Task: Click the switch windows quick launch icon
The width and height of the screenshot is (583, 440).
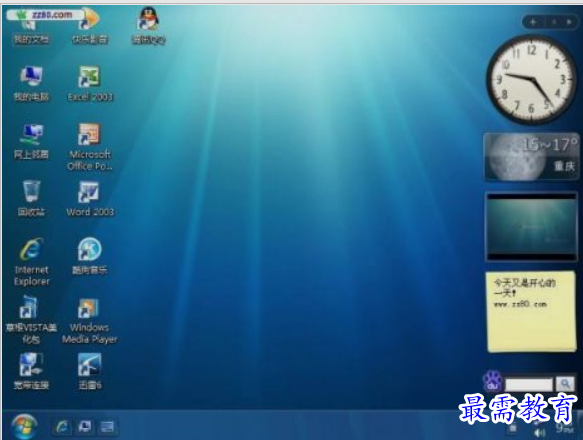Action: 107,427
